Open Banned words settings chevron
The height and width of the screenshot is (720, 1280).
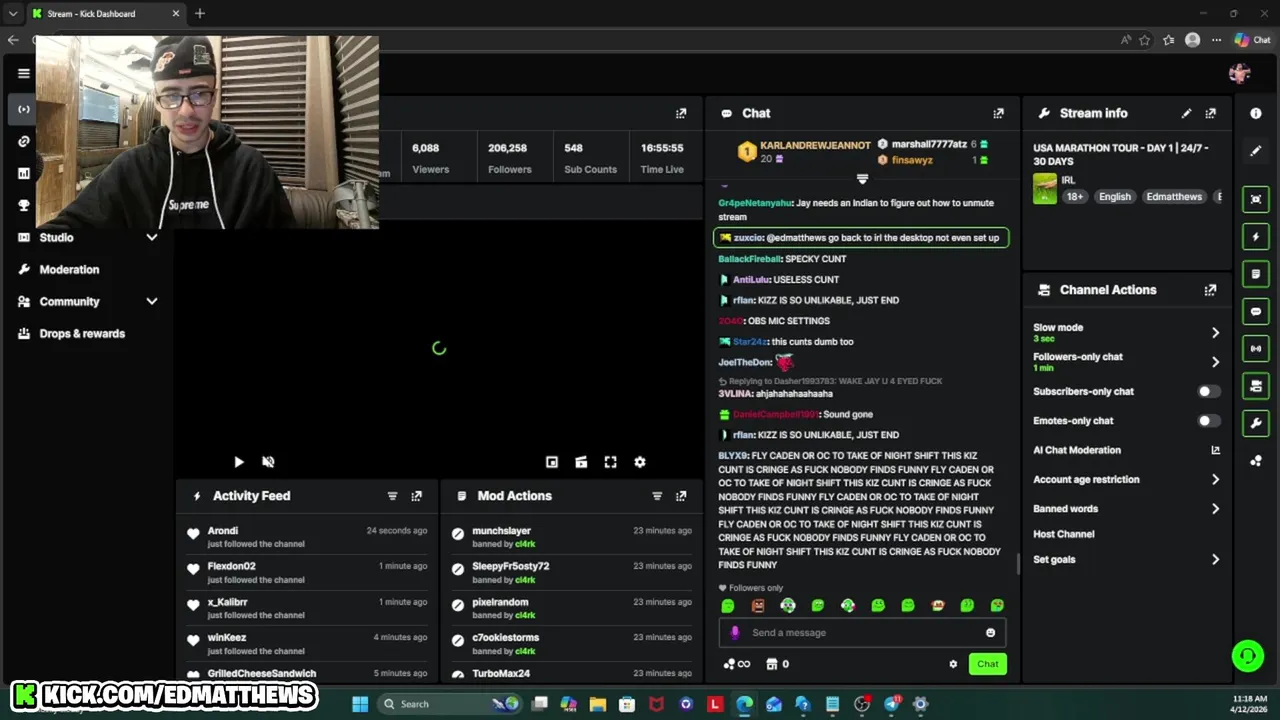coord(1216,509)
